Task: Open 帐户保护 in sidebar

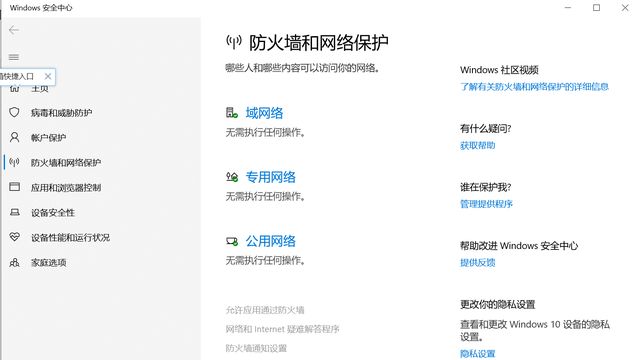Action: point(49,138)
